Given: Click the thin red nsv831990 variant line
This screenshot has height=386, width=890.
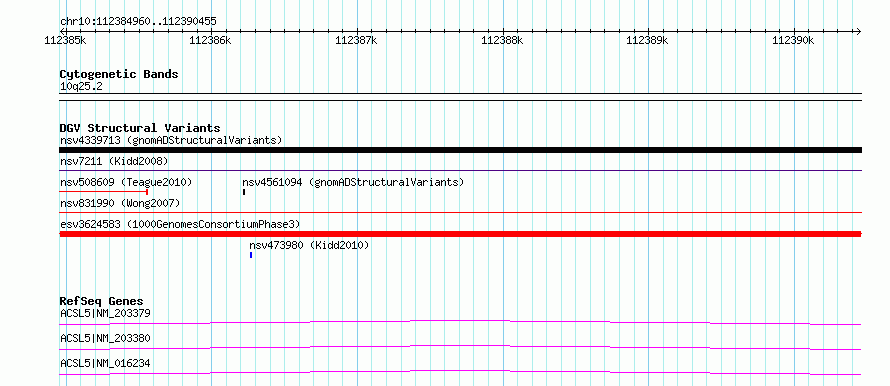Looking at the screenshot, I should [461, 212].
